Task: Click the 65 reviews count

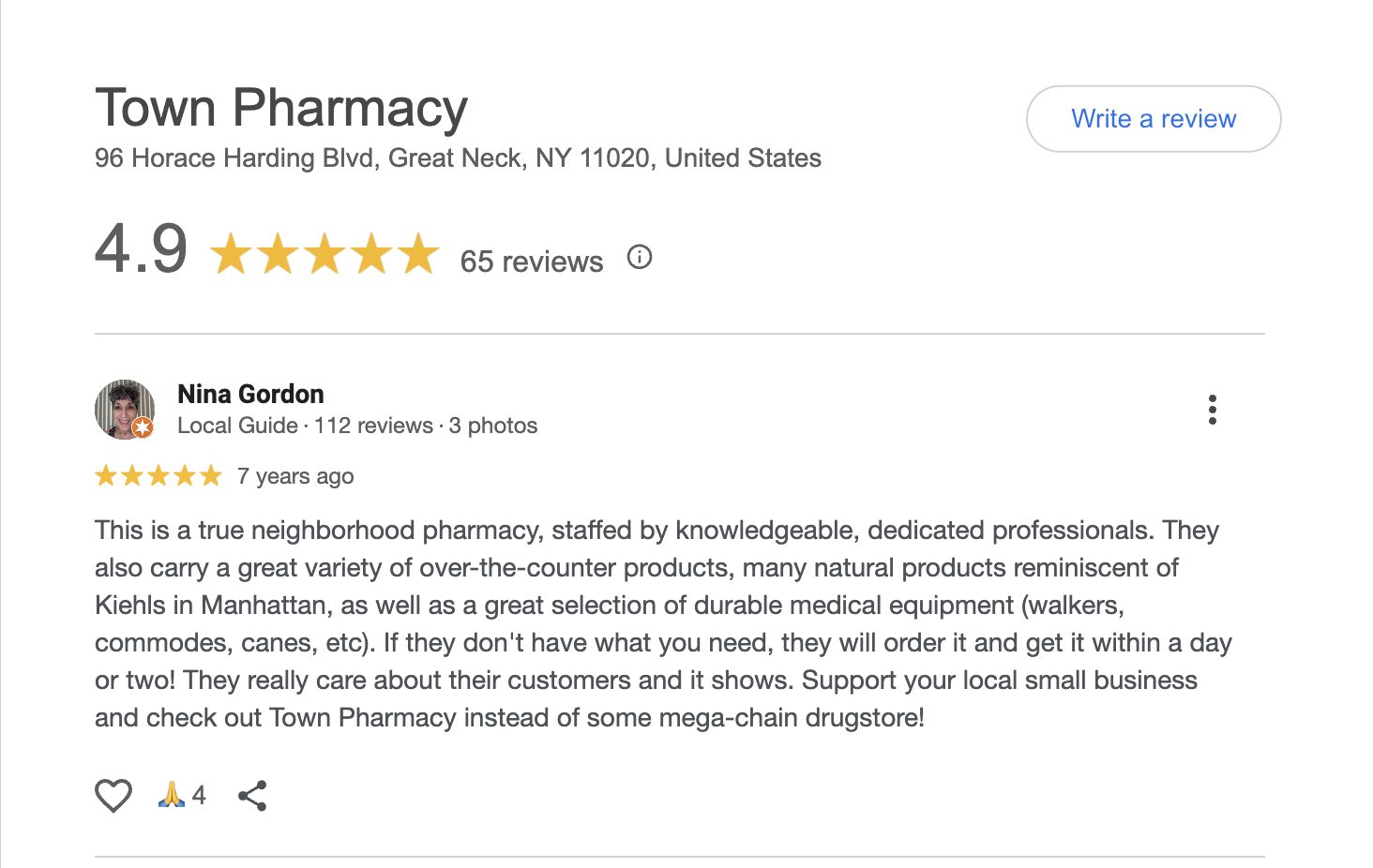Action: pos(531,262)
